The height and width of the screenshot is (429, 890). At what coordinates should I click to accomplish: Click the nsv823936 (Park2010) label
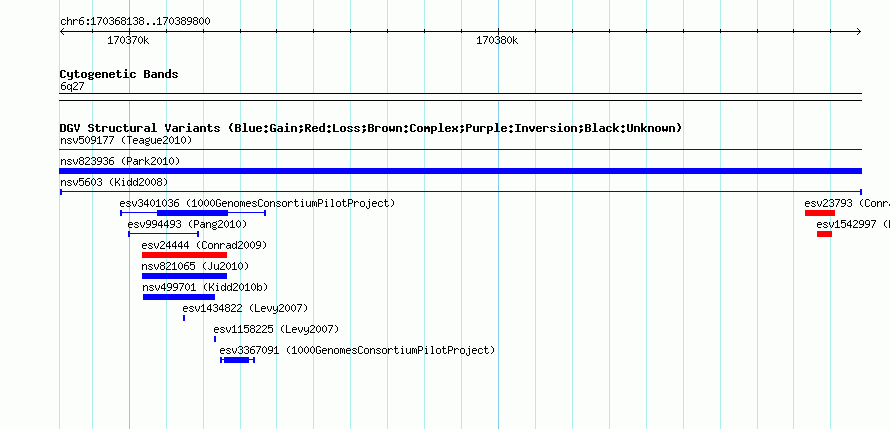[120, 162]
